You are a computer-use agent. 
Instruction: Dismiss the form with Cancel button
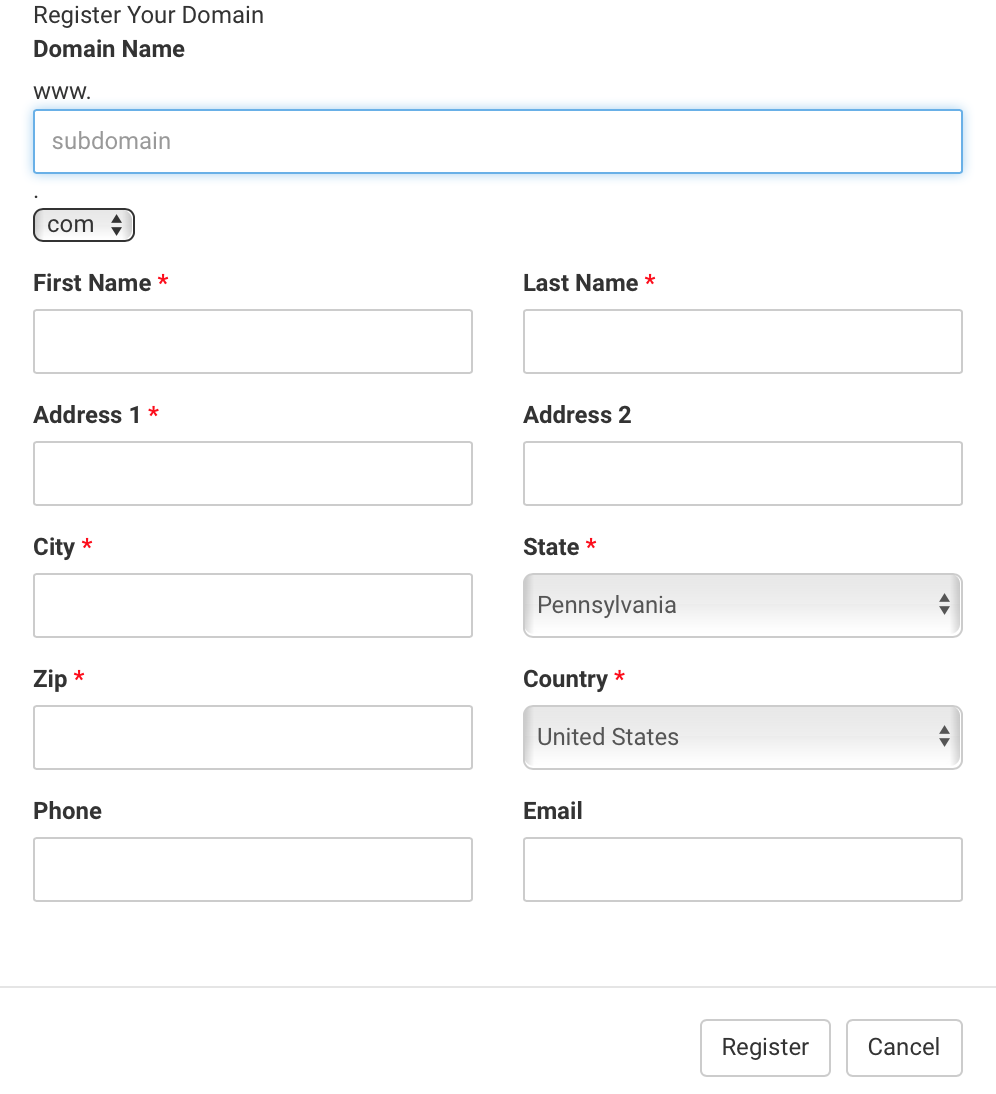click(904, 1047)
